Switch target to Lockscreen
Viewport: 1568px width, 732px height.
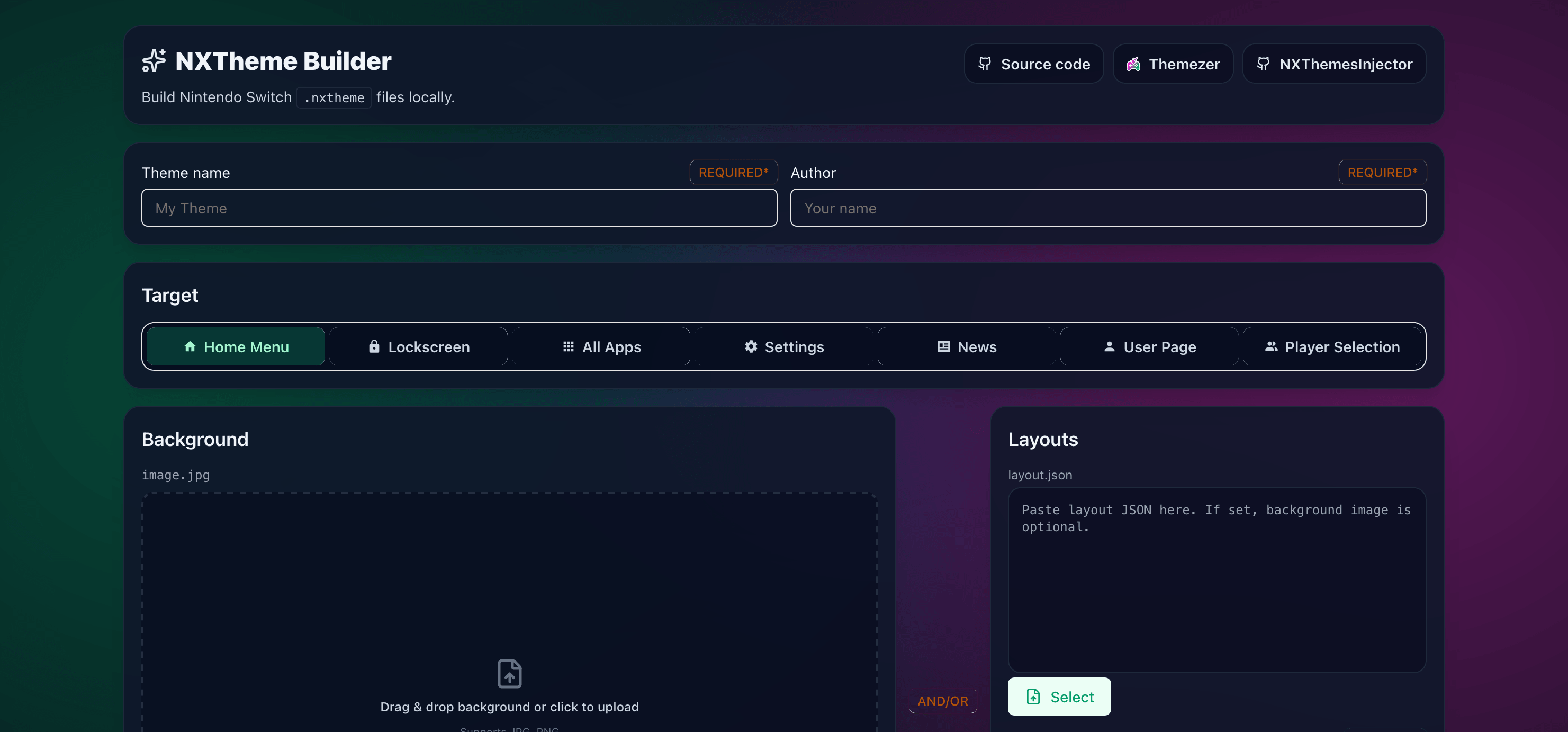419,346
